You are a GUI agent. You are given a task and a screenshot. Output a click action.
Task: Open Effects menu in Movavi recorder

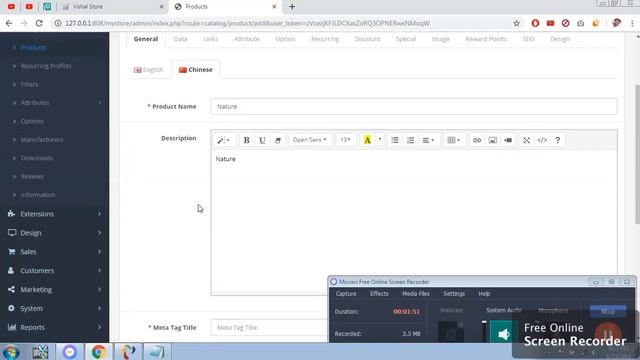[379, 293]
